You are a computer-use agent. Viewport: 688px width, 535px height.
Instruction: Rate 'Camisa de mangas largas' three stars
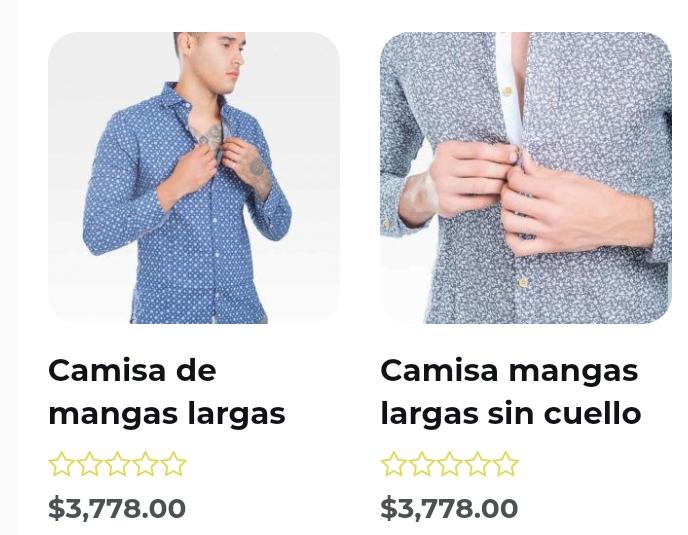(118, 464)
